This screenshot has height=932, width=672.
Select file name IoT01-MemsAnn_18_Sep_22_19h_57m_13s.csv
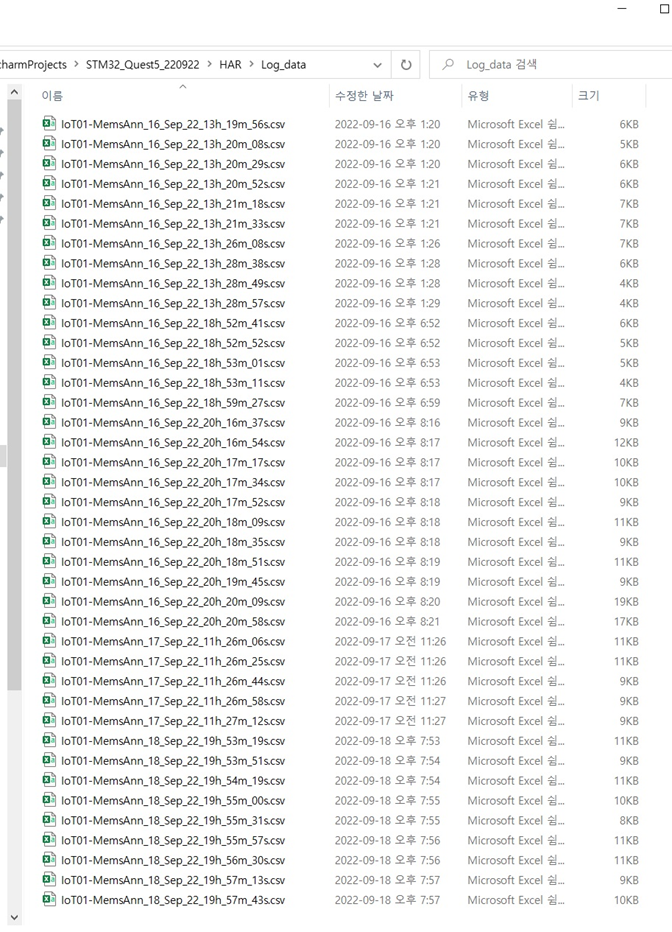[173, 881]
